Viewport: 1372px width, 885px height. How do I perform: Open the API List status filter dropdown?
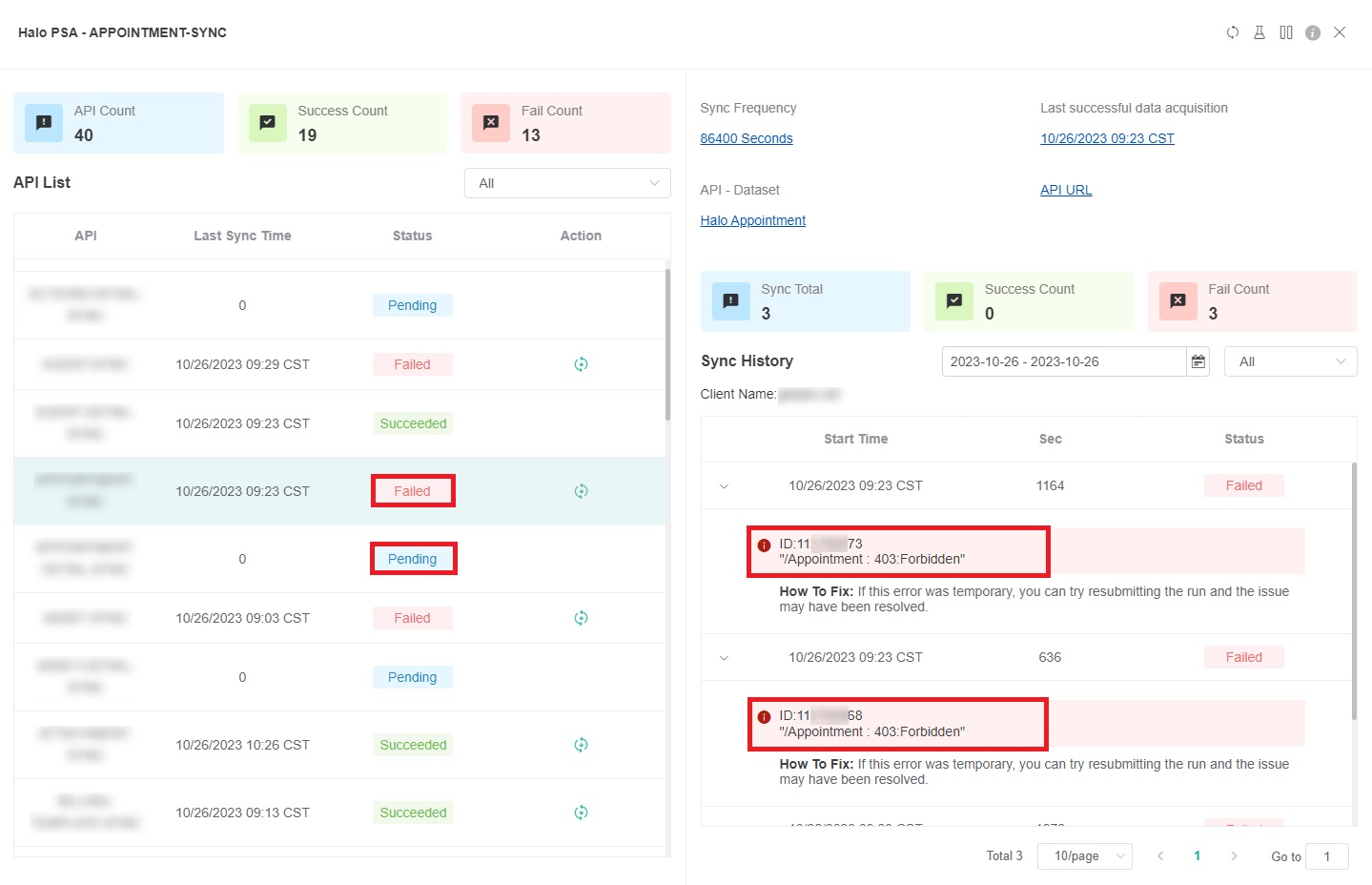coord(567,183)
